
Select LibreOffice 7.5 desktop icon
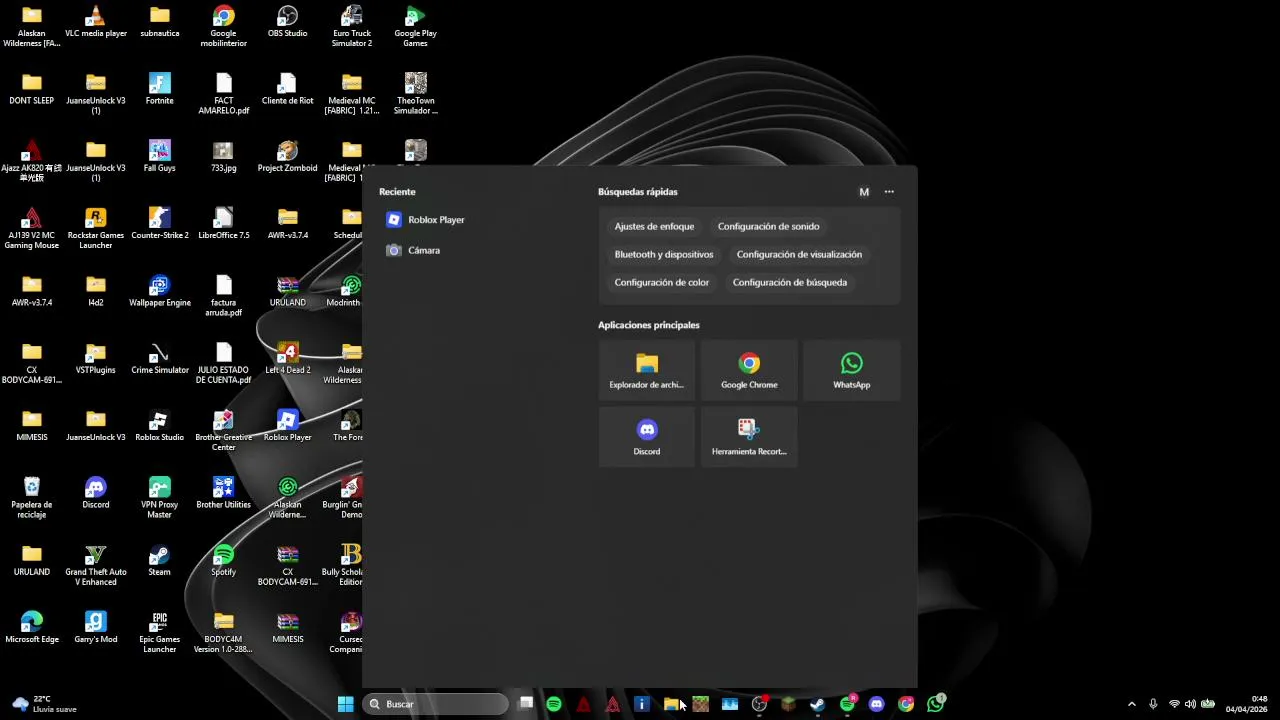(x=224, y=224)
